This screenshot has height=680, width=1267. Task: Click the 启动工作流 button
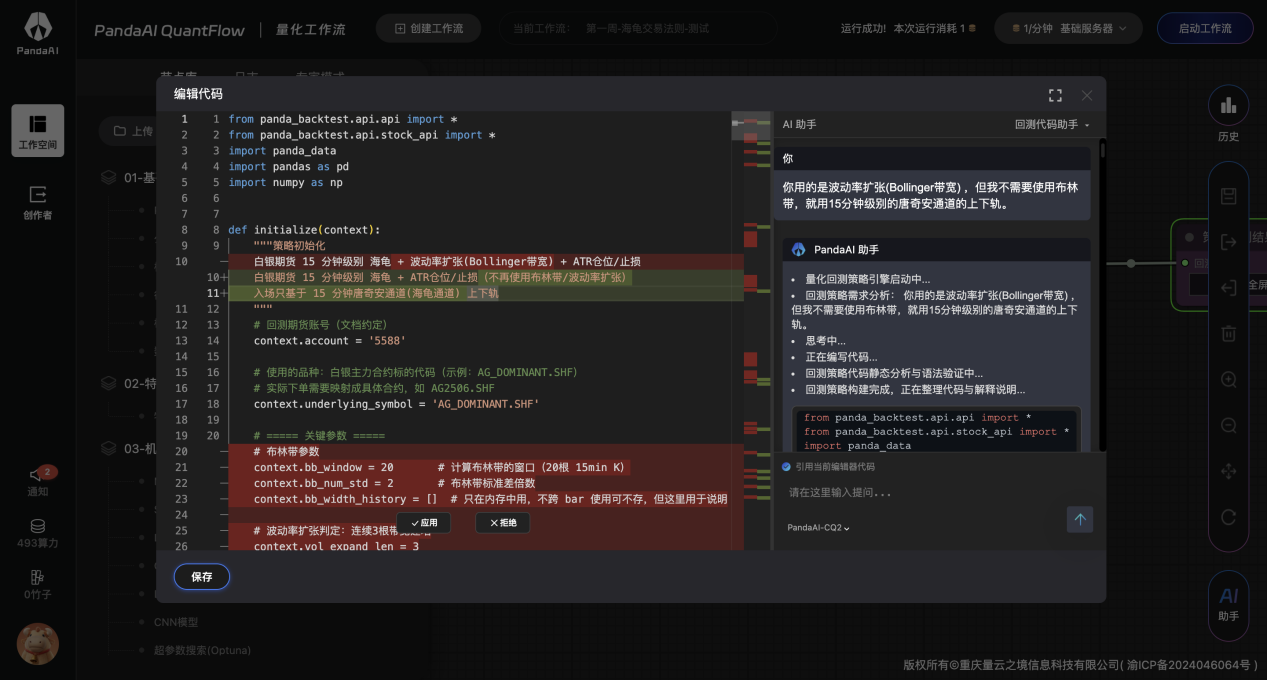pos(1205,28)
